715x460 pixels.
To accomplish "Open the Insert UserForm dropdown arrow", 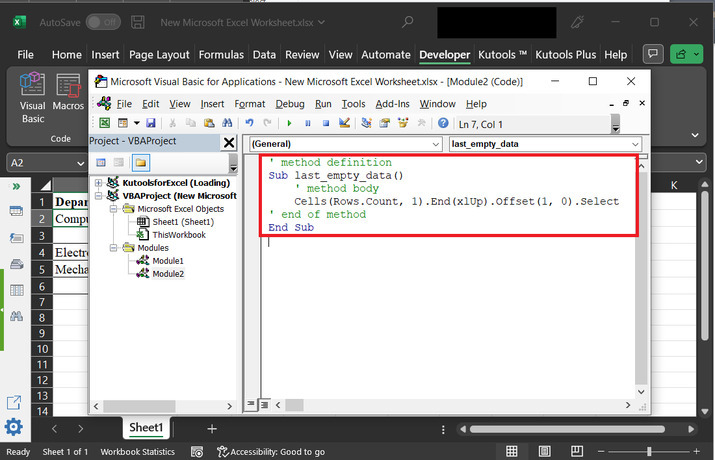I will pyautogui.click(x=136, y=123).
